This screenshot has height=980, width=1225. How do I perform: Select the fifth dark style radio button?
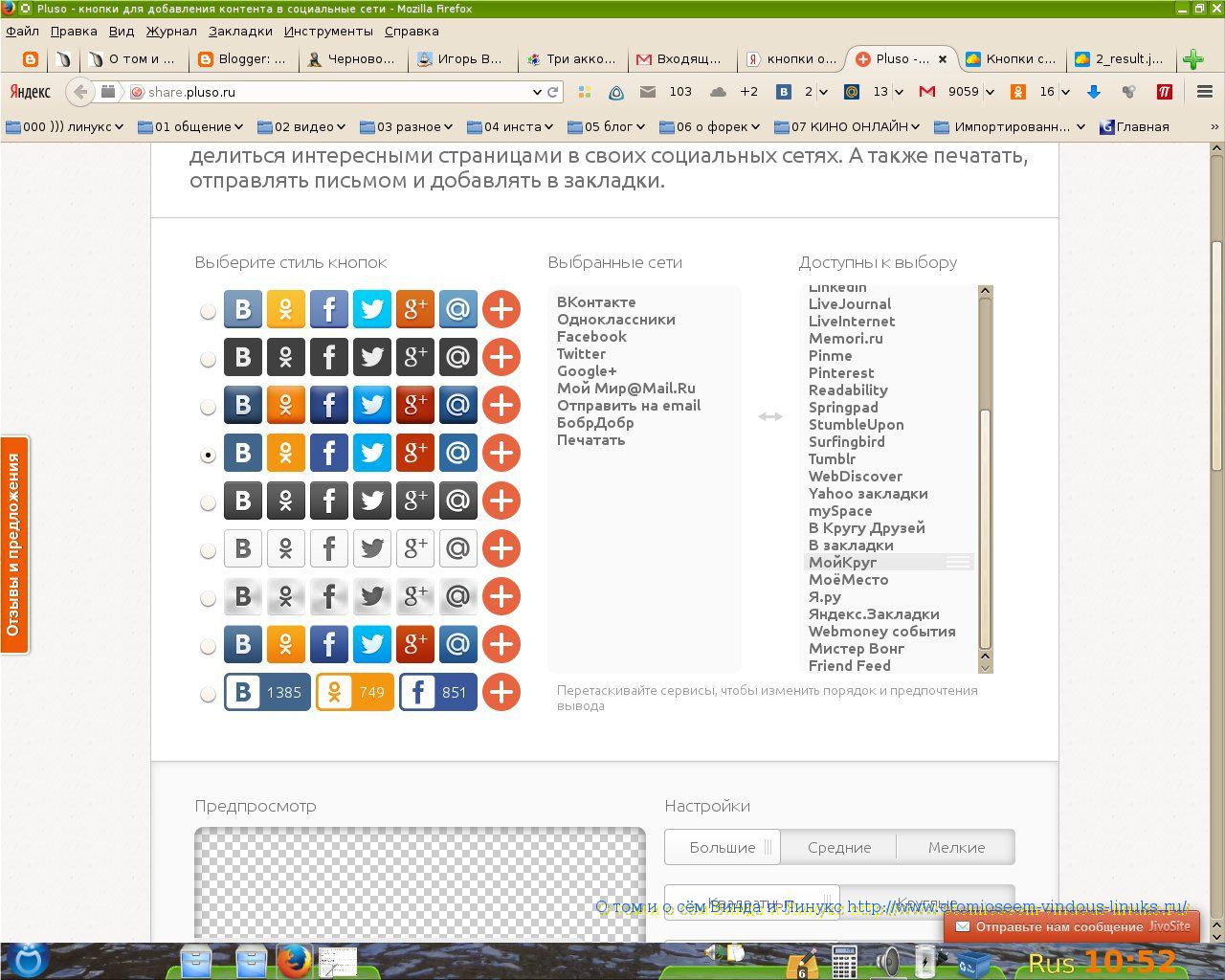[208, 502]
